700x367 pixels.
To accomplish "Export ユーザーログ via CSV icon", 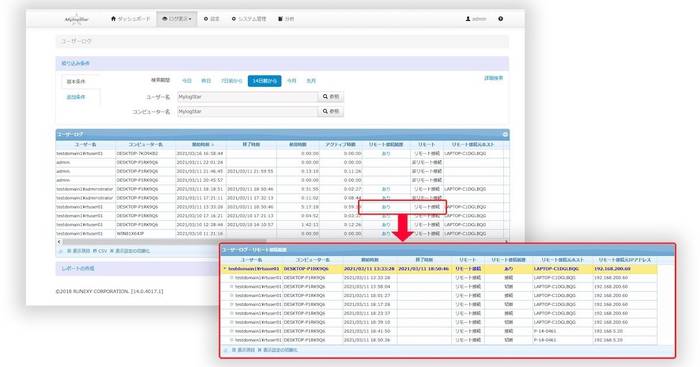I will coord(100,251).
